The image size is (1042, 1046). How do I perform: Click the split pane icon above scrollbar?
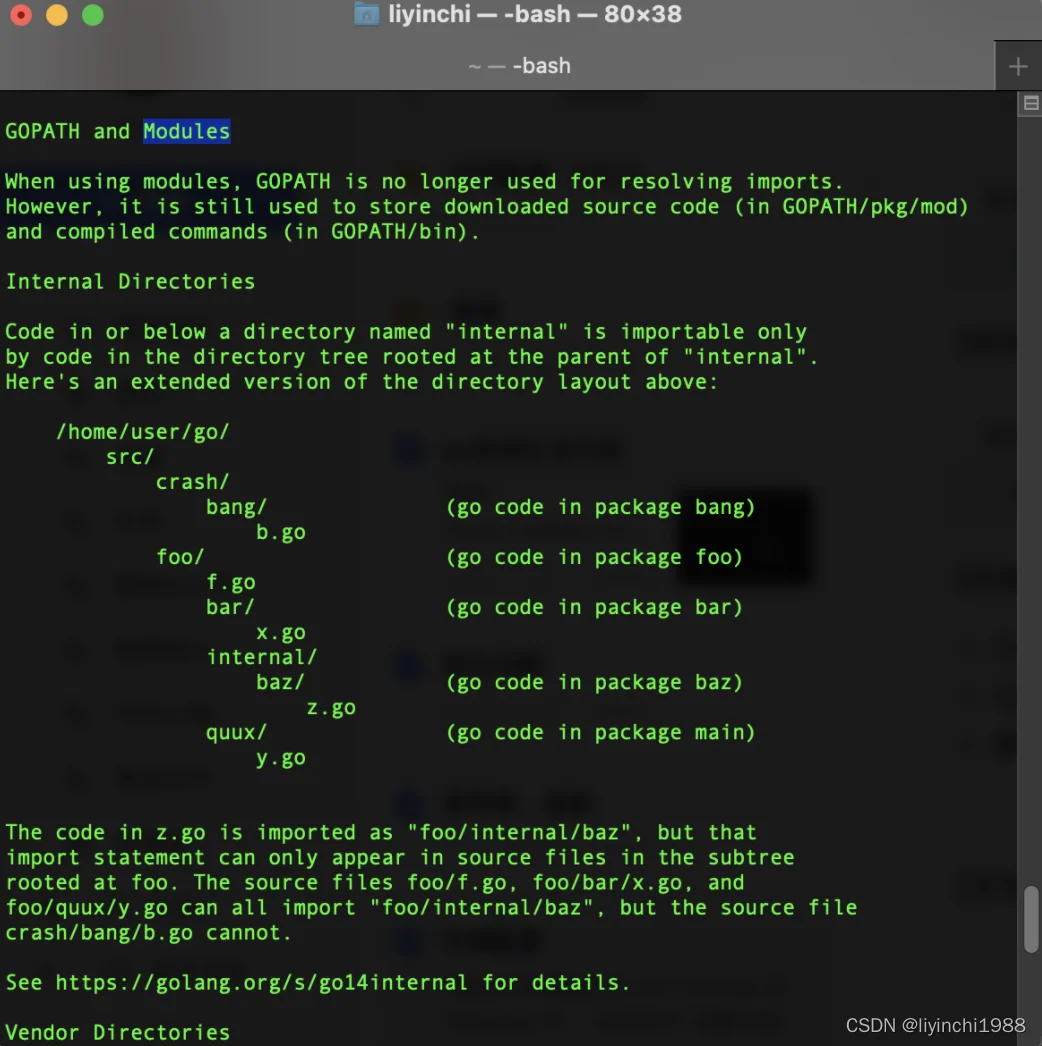pos(1031,103)
